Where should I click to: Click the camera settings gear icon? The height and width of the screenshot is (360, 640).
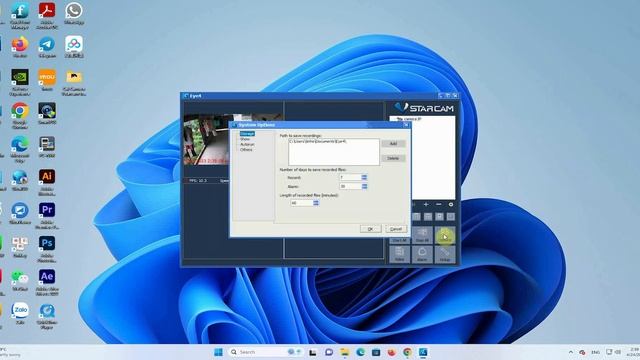(x=451, y=204)
